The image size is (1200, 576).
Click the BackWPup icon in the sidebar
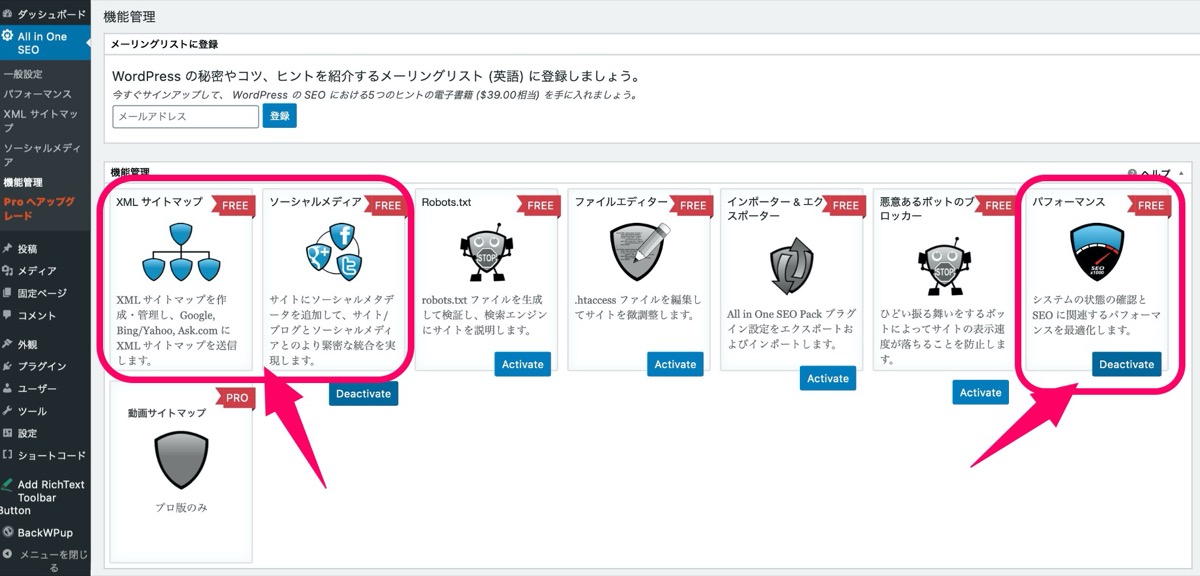tap(8, 532)
